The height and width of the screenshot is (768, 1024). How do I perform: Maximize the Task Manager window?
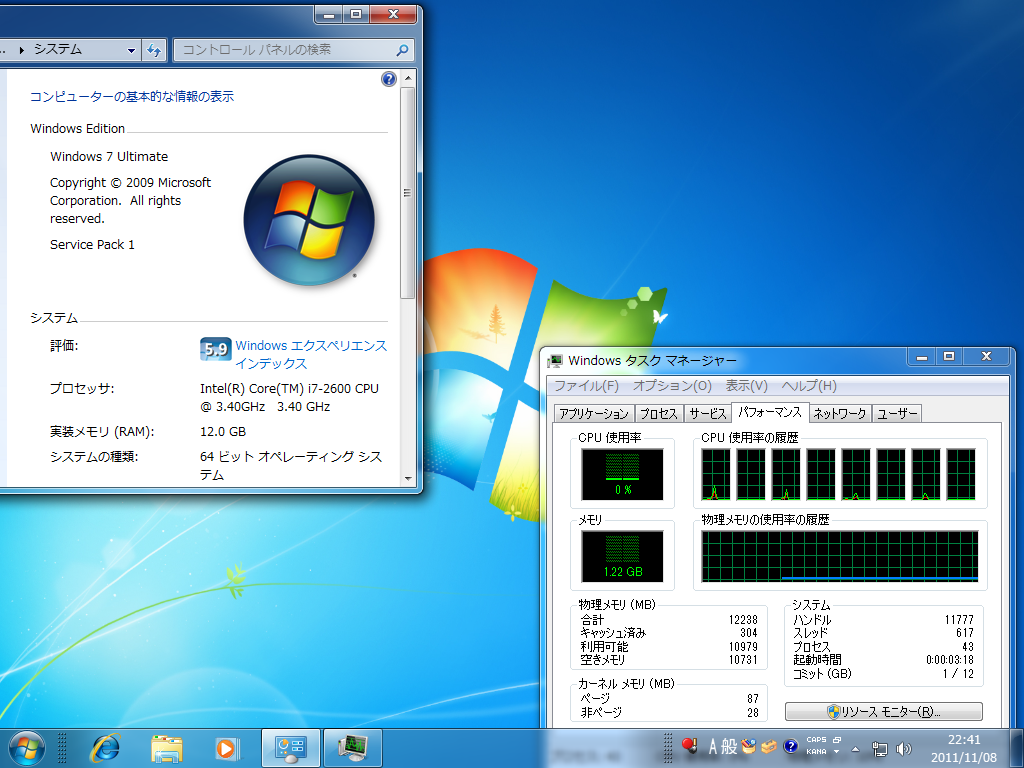949,357
